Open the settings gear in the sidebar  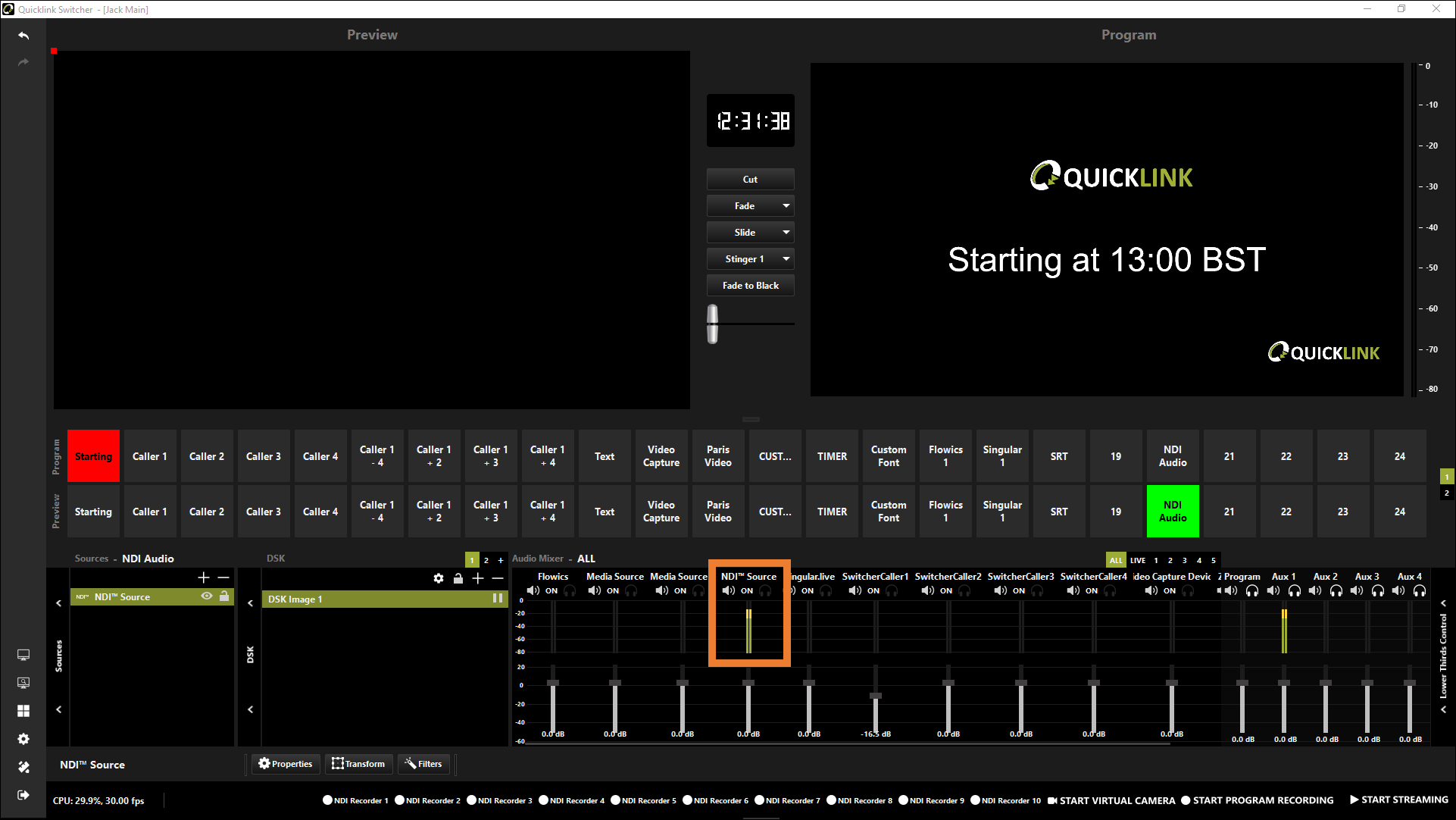(23, 739)
